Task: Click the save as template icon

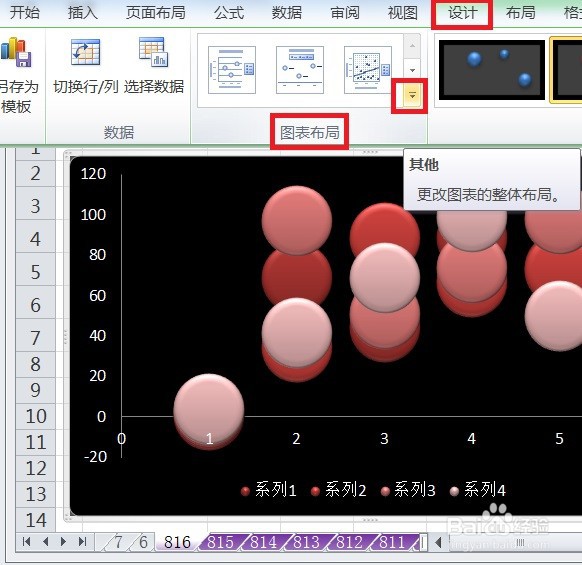Action: pyautogui.click(x=17, y=52)
